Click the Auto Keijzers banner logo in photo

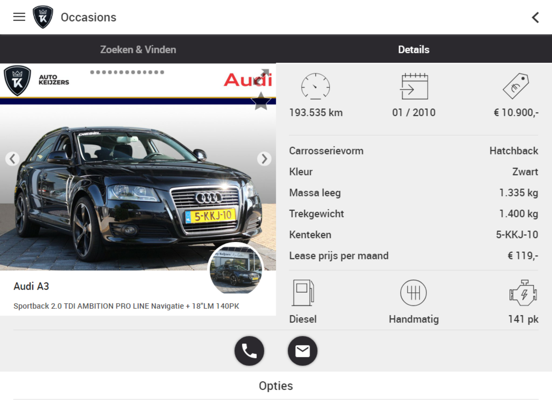point(36,81)
